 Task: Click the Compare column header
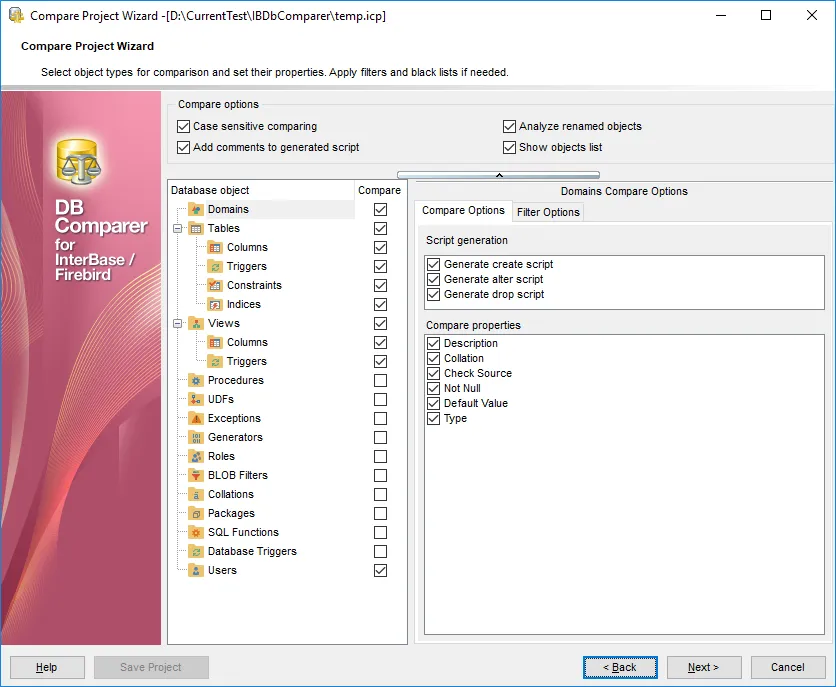point(380,190)
